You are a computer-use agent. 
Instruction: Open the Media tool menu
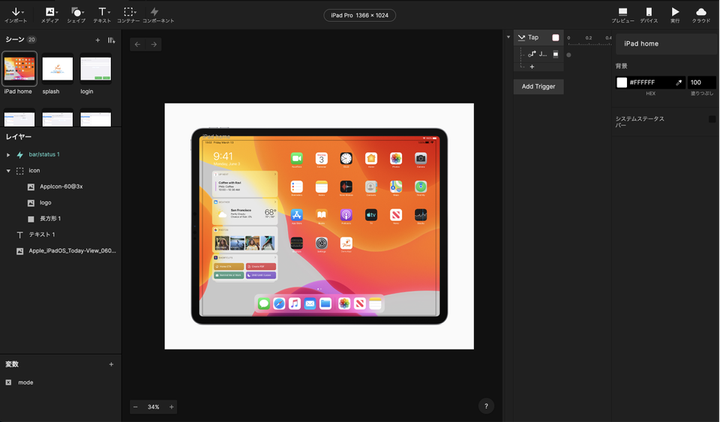click(50, 15)
